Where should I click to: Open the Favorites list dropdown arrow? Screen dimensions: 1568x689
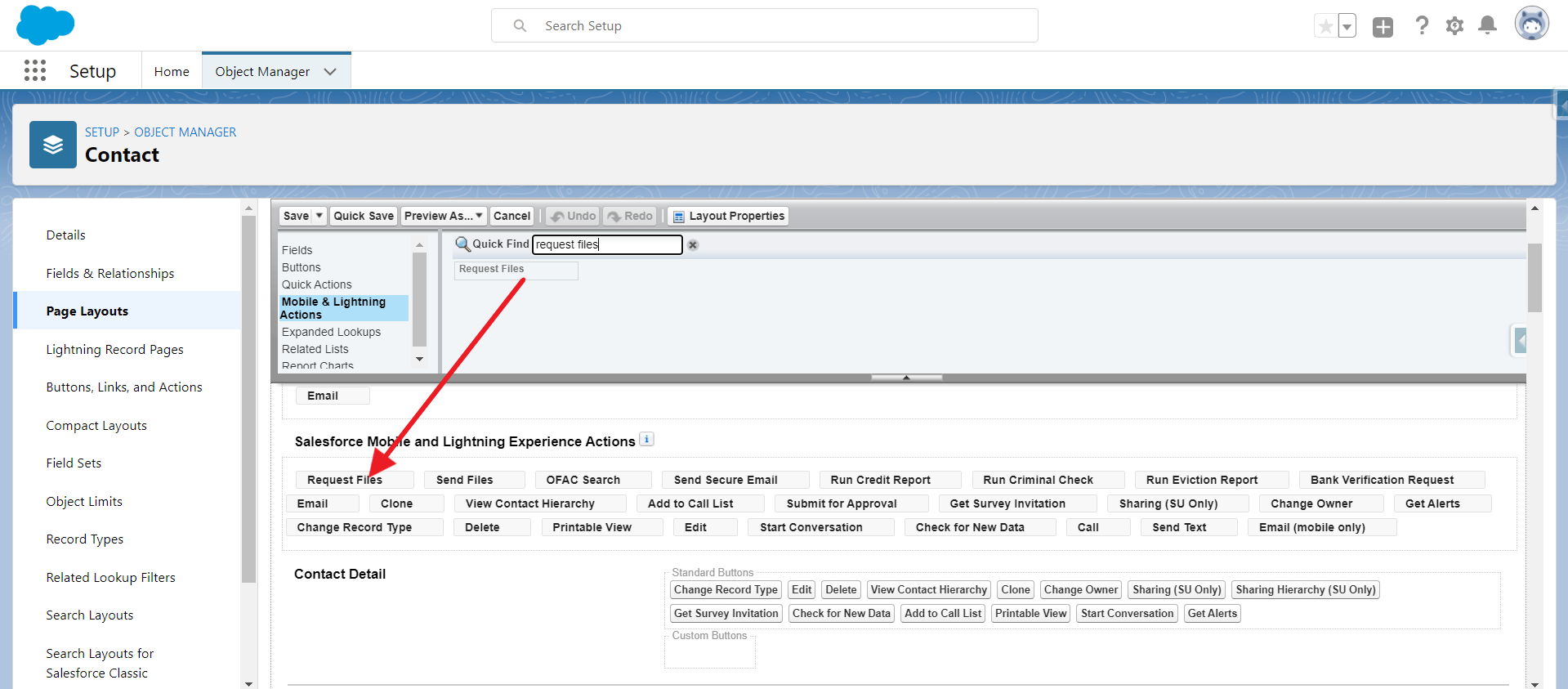point(1347,26)
